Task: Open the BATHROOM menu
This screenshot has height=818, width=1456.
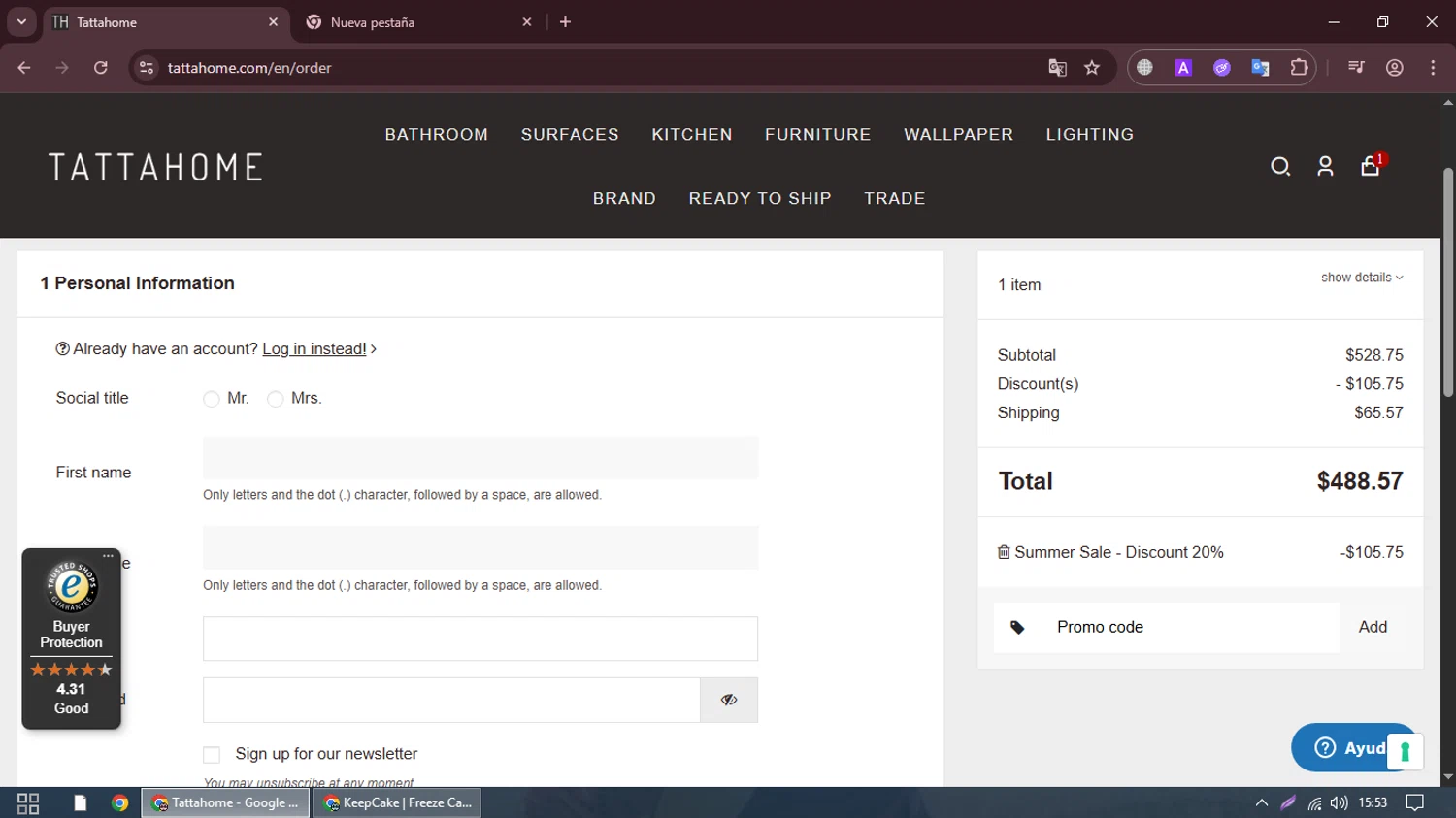Action: point(436,135)
